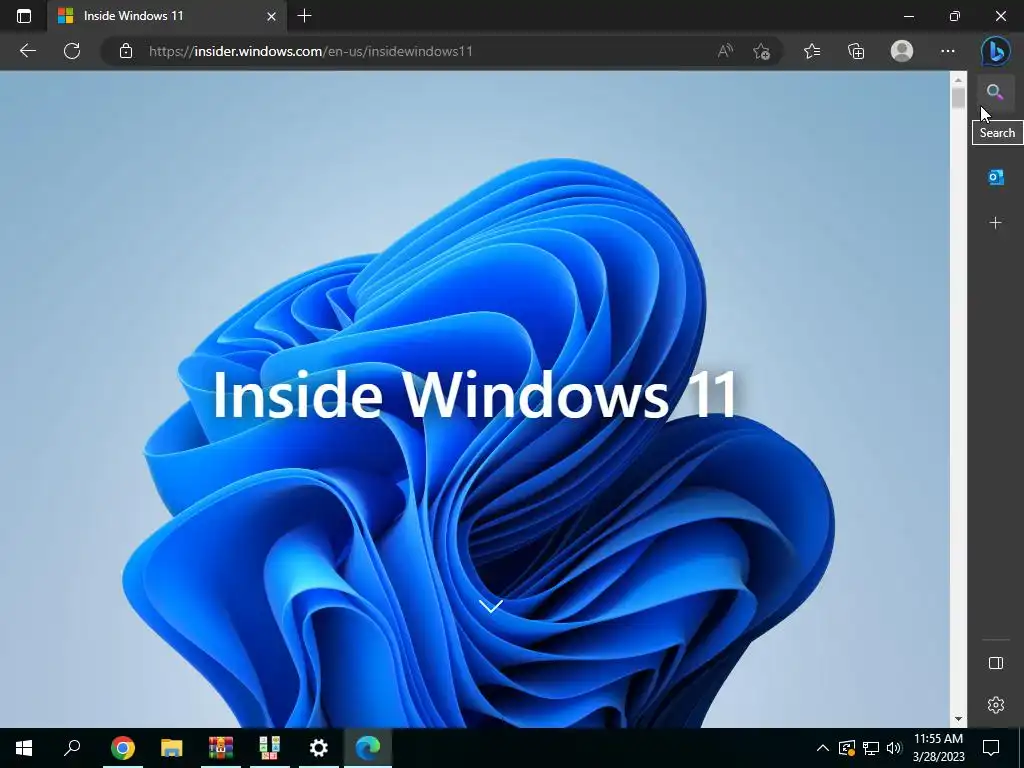
Task: Open the Favorites list
Action: [812, 51]
